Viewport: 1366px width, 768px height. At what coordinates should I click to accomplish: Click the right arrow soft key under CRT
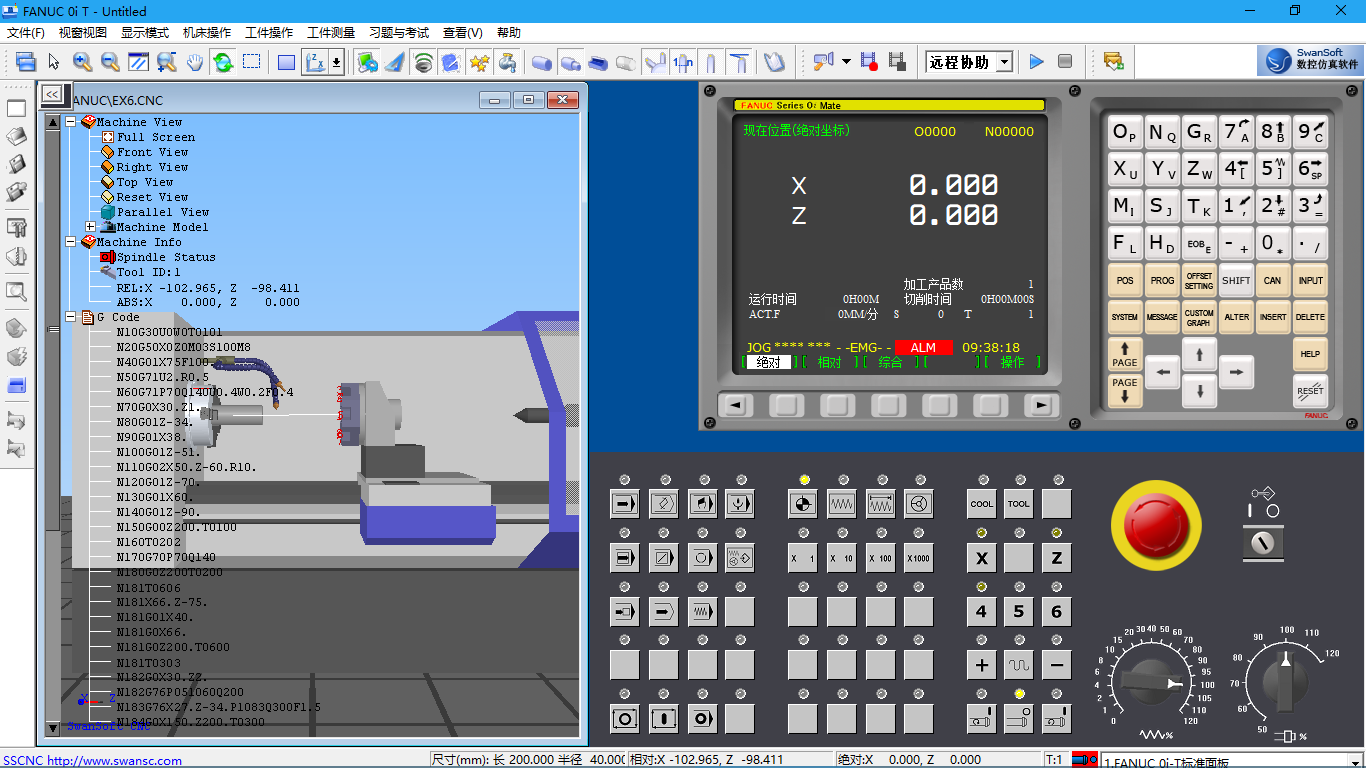coord(1041,405)
